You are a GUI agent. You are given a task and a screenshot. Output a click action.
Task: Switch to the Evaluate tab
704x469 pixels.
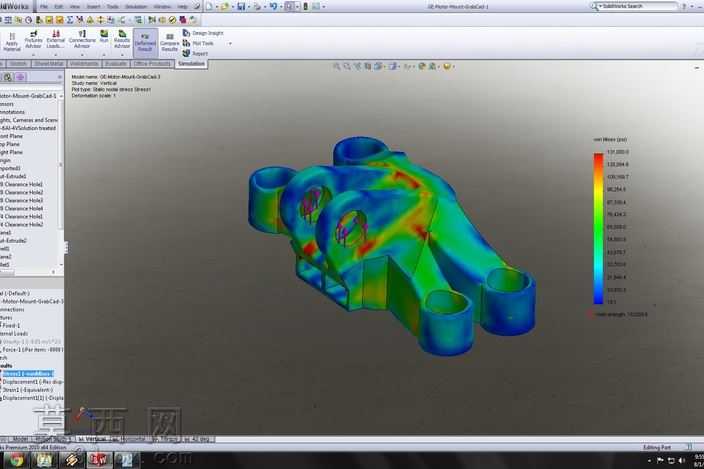point(115,64)
